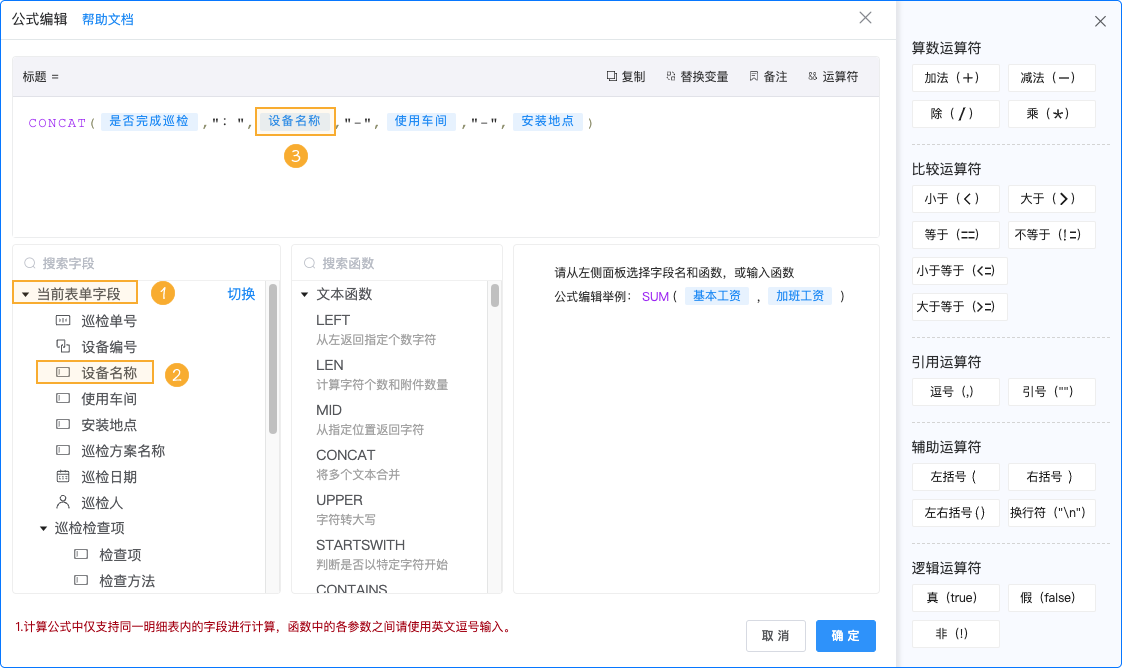The height and width of the screenshot is (668, 1122).
Task: Click the 切换 switch link
Action: [241, 294]
